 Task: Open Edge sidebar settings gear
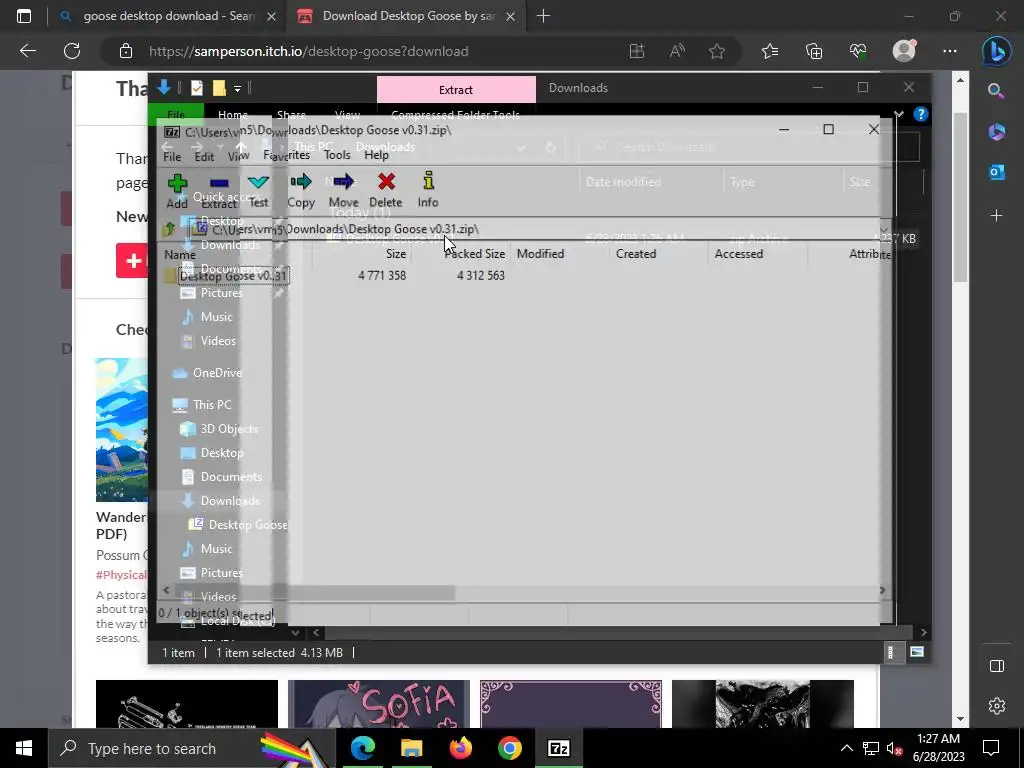[x=997, y=706]
